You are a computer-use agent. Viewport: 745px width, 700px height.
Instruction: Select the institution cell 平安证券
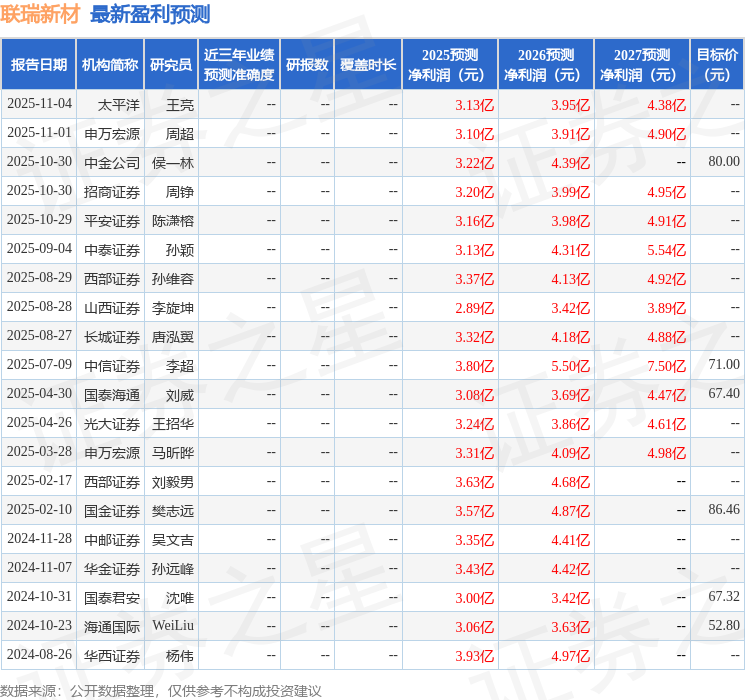point(112,221)
